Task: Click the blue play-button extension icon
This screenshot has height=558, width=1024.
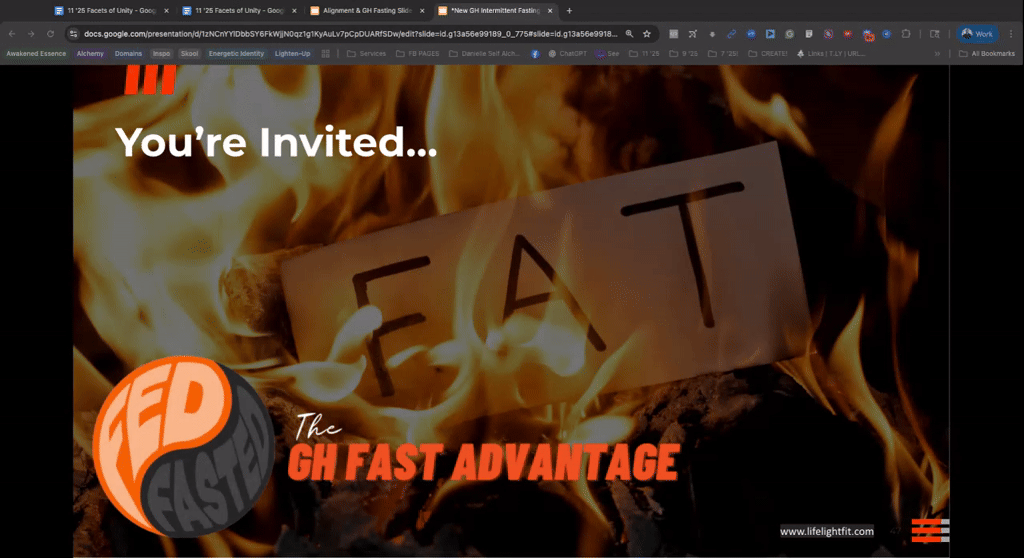Action: click(x=770, y=34)
